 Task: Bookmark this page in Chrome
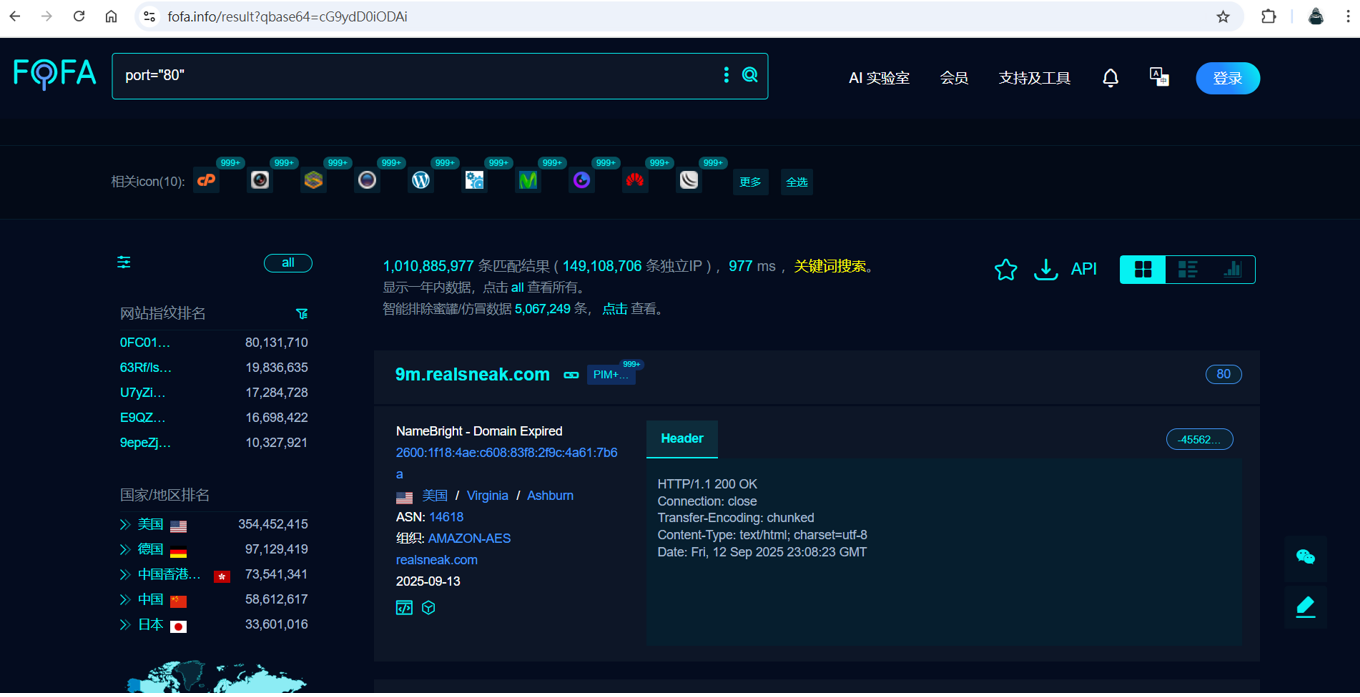(1223, 17)
